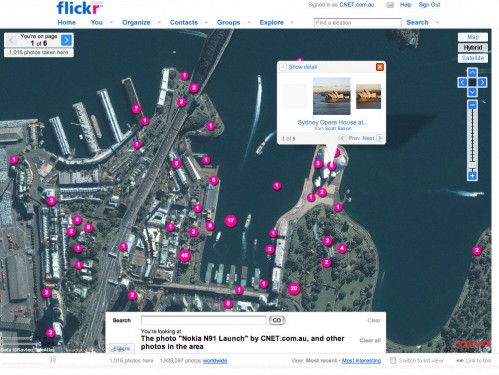
Task: Pan map down arrow
Action: [x=472, y=92]
